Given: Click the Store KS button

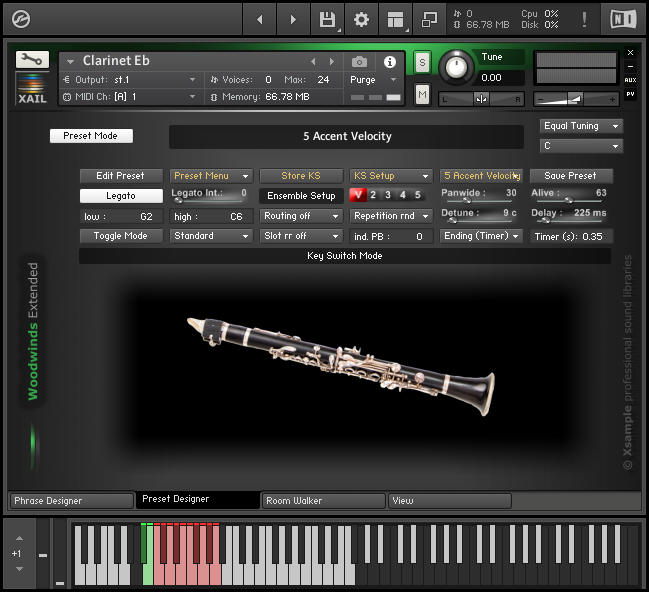Looking at the screenshot, I should tap(301, 176).
